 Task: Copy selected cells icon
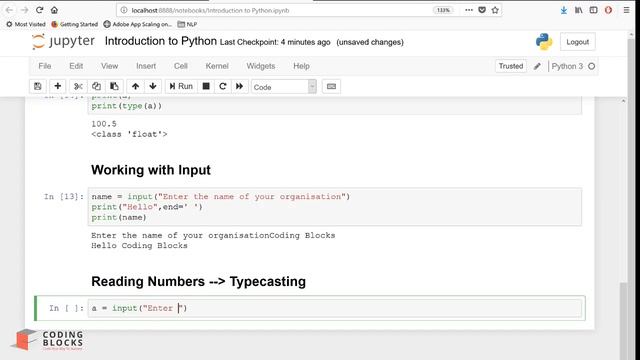[96, 87]
